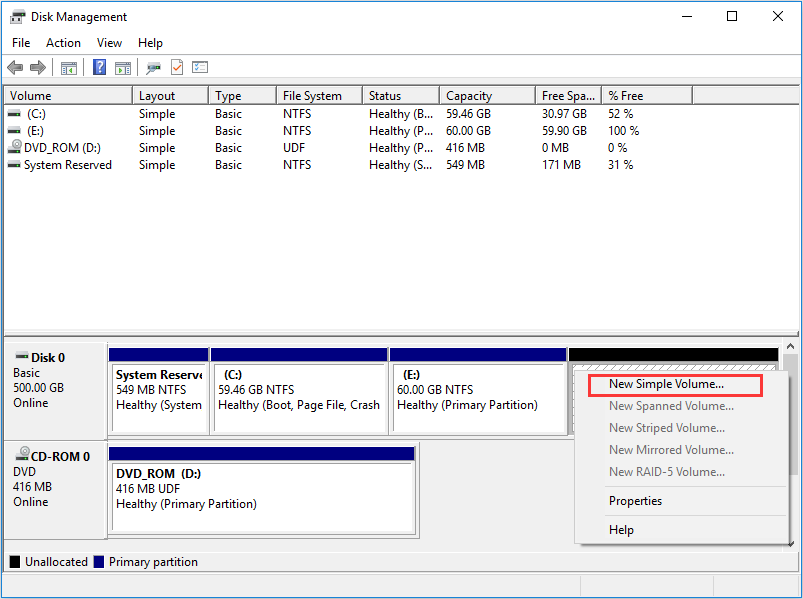The width and height of the screenshot is (803, 599).
Task: Click the Properties checkmark toolbar icon
Action: coord(177,68)
